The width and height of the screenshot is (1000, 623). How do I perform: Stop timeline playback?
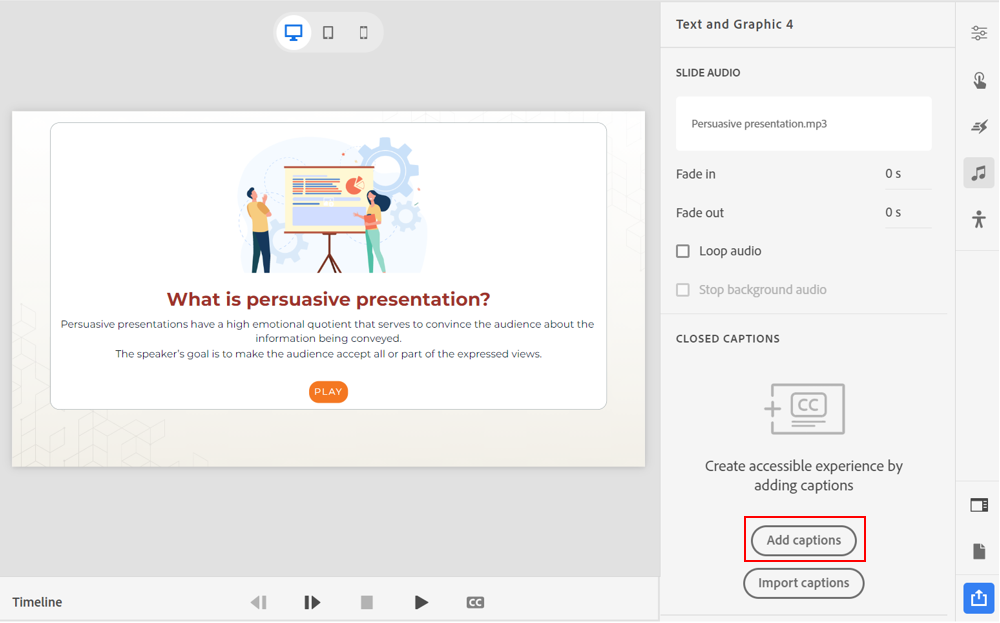click(x=367, y=602)
